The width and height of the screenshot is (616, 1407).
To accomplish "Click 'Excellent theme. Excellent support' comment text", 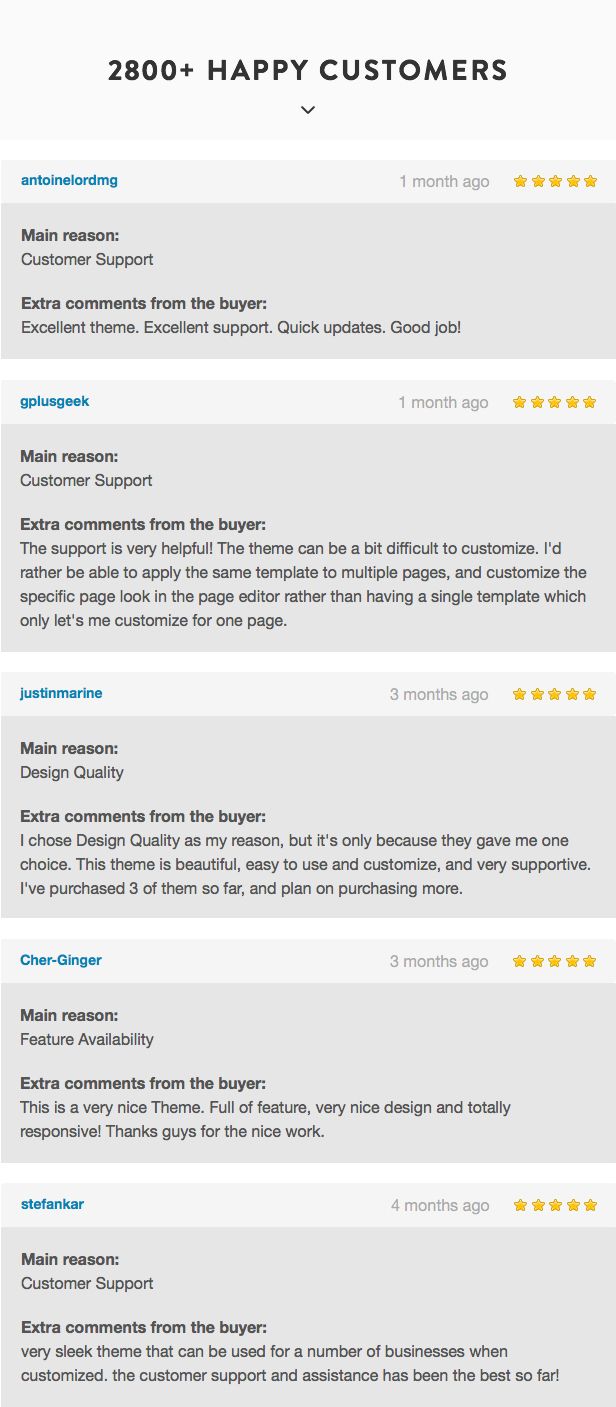I will click(241, 327).
